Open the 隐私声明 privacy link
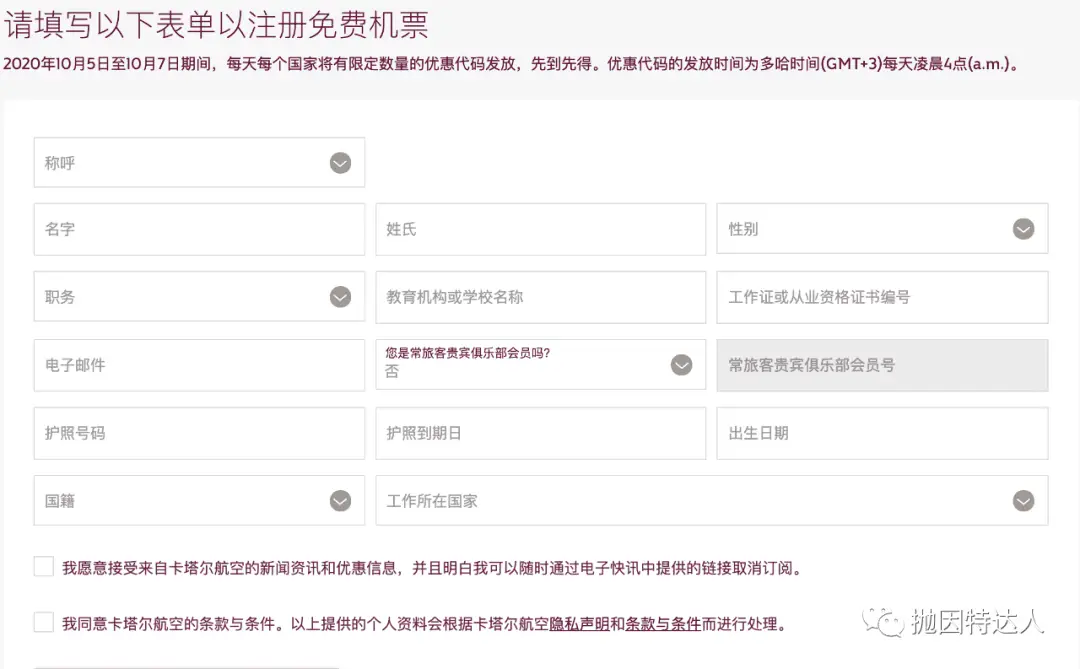This screenshot has width=1080, height=669. [x=579, y=624]
